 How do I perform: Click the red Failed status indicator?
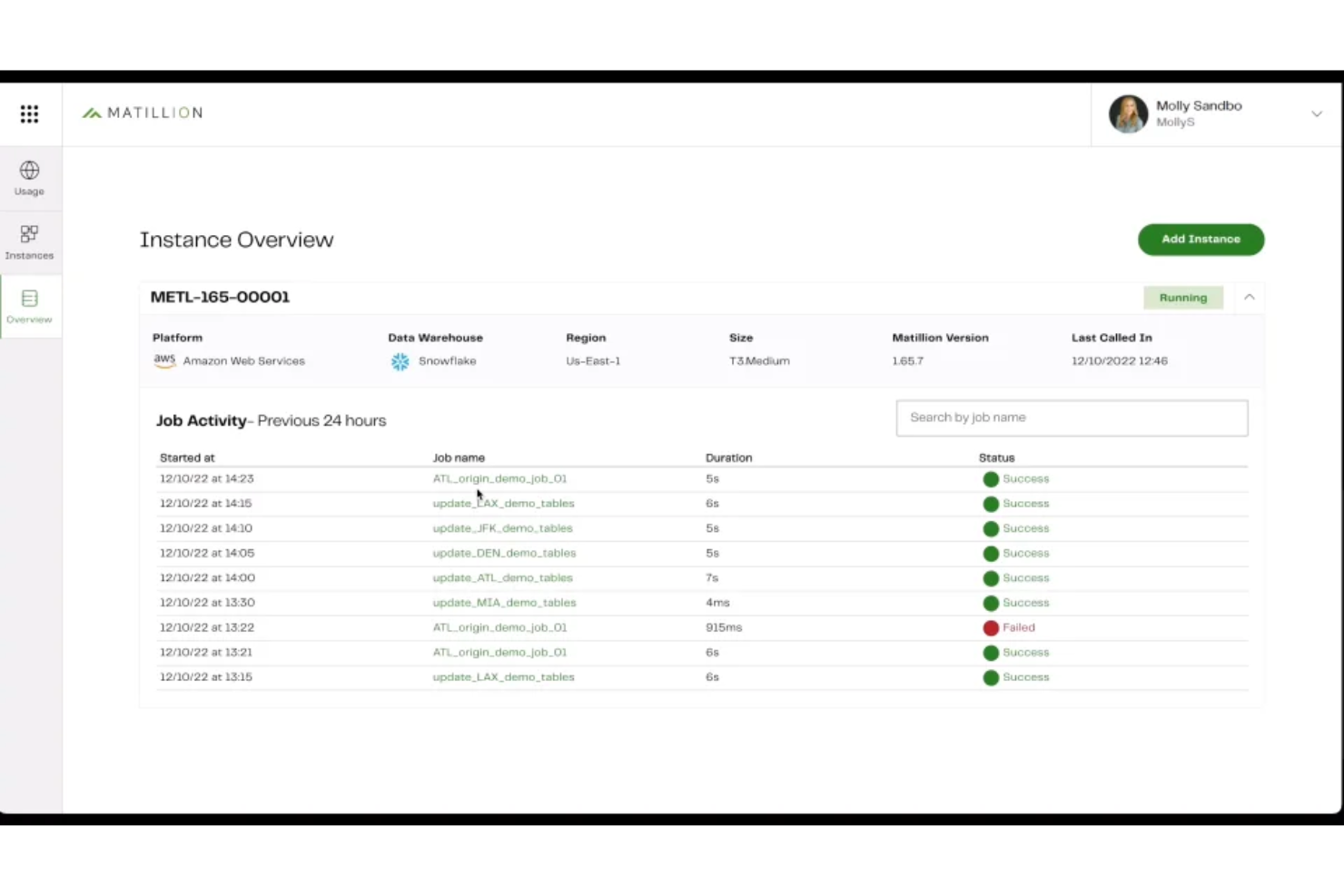coord(991,628)
